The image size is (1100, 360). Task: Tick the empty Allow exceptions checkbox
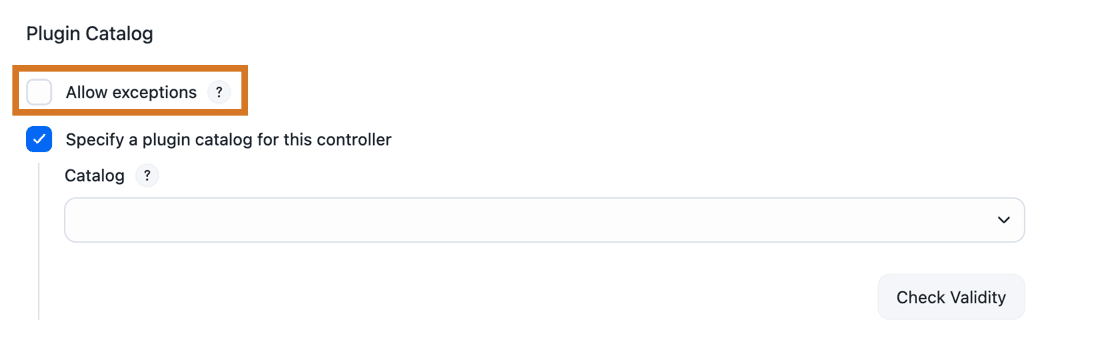pos(39,92)
